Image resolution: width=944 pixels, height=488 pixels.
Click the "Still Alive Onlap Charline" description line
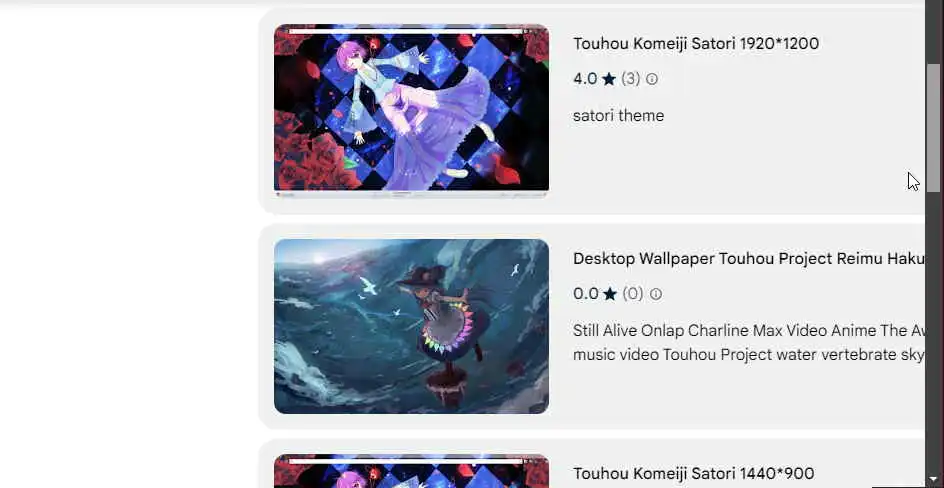(748, 331)
